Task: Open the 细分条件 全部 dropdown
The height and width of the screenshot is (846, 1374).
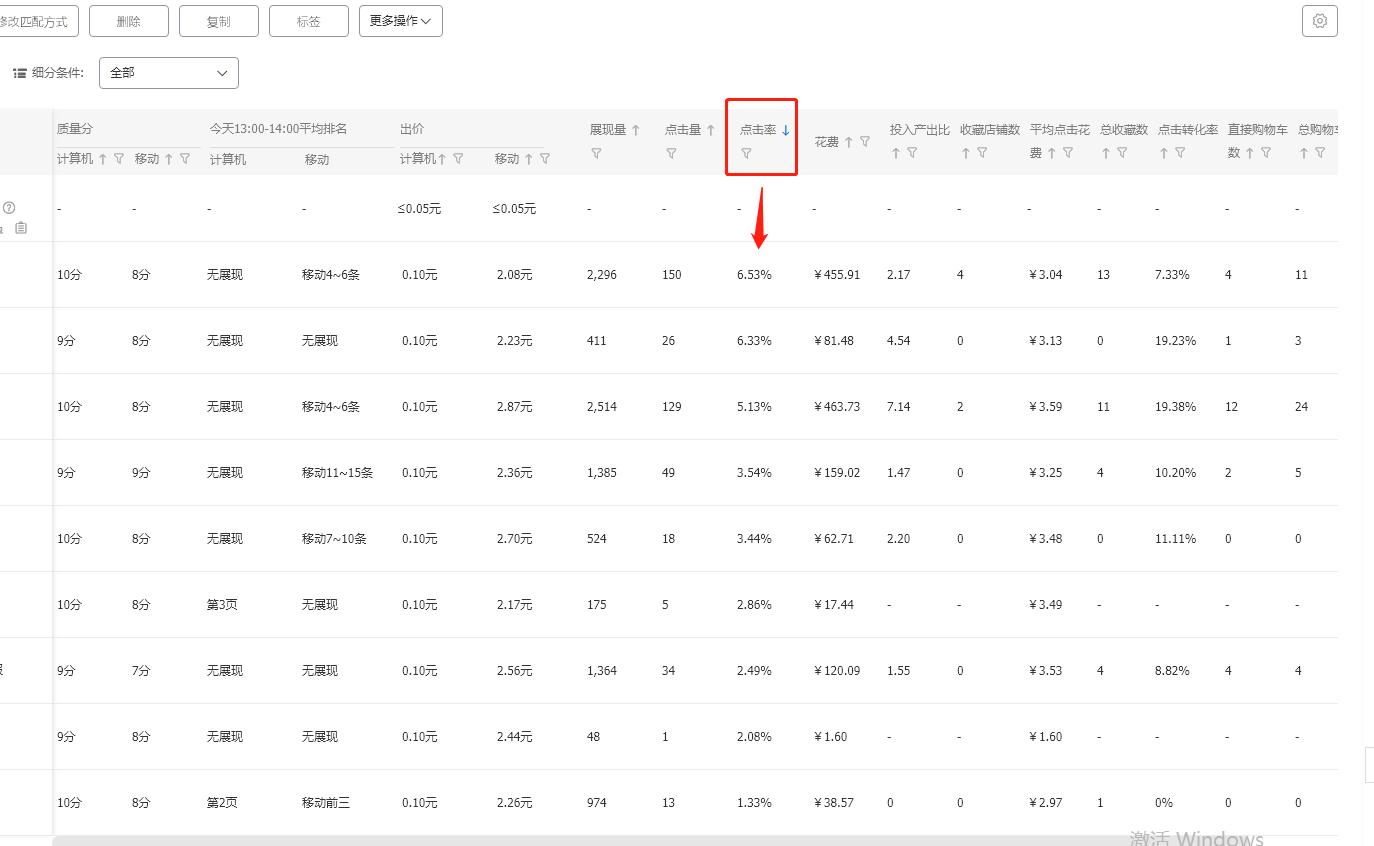Action: (x=168, y=72)
